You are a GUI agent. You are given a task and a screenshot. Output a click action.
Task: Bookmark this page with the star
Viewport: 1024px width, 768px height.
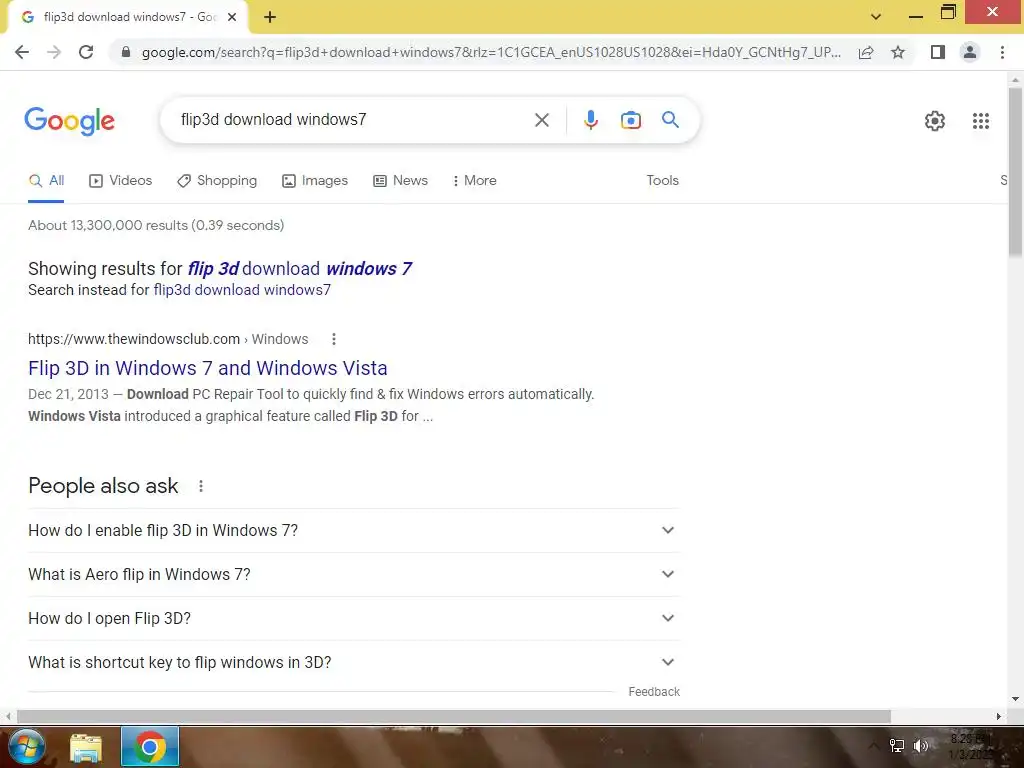click(898, 52)
